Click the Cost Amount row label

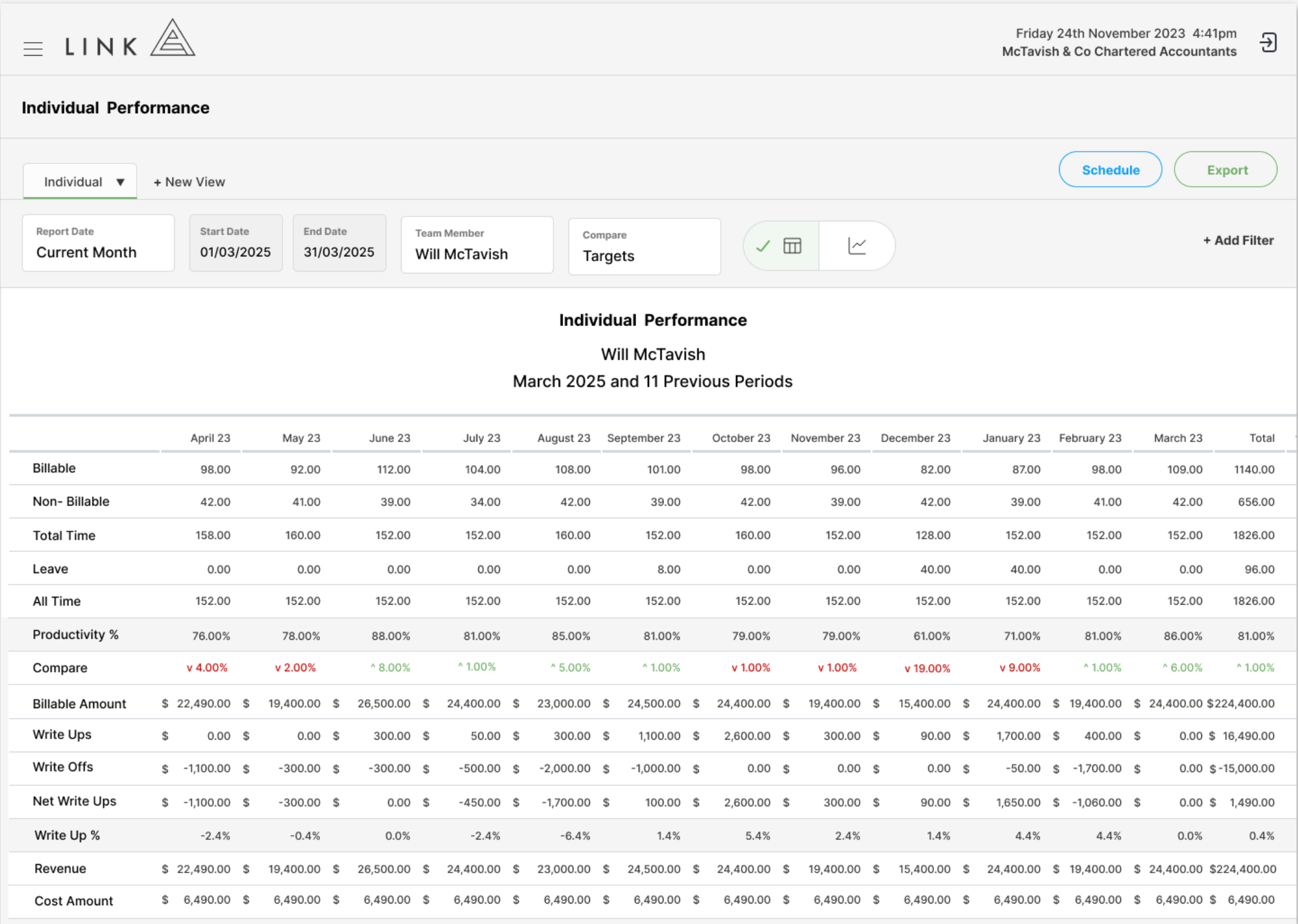point(73,900)
